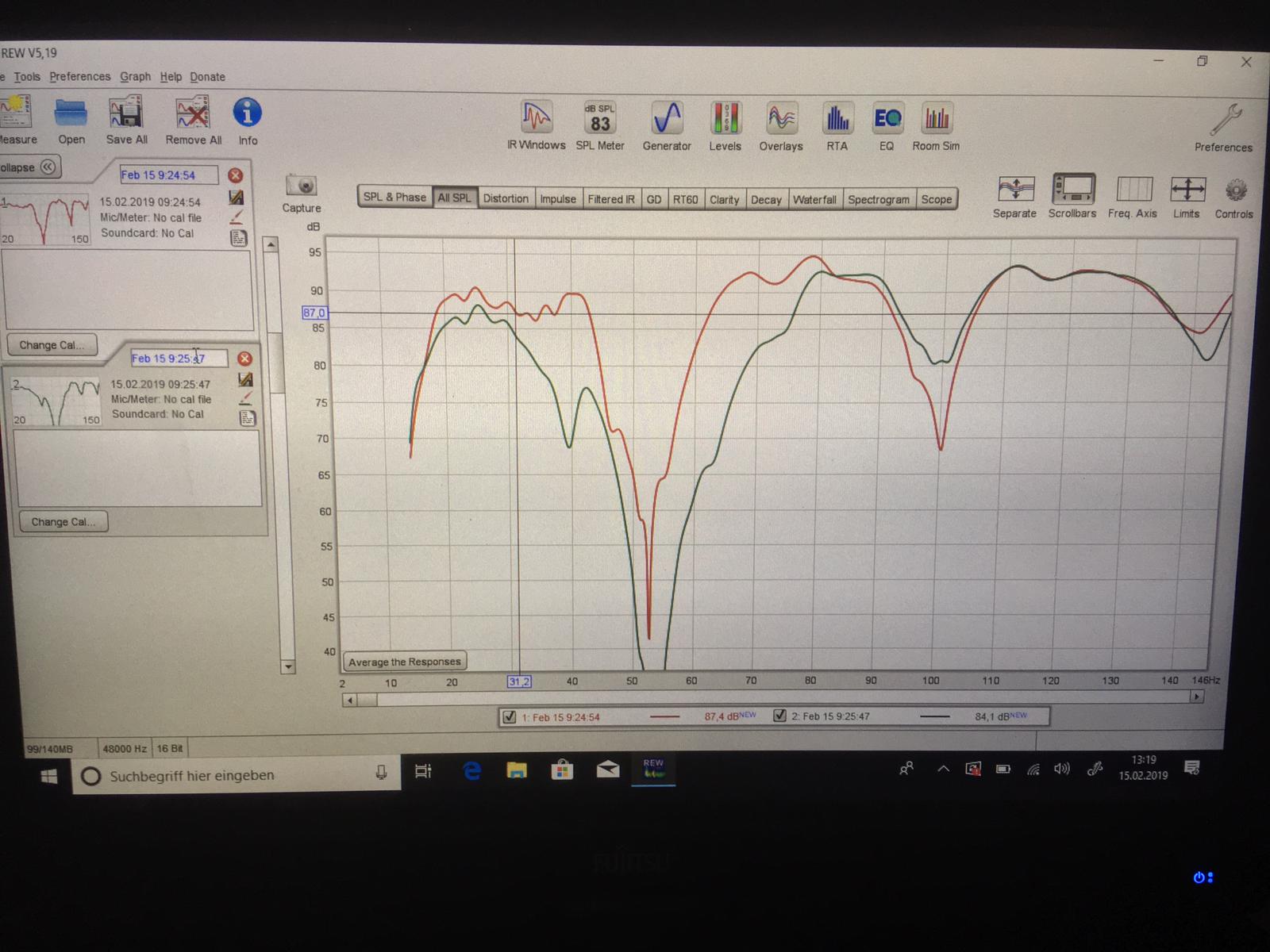Click the horizontal scrollbar right arrow
The width and height of the screenshot is (1270, 952).
tap(1197, 697)
